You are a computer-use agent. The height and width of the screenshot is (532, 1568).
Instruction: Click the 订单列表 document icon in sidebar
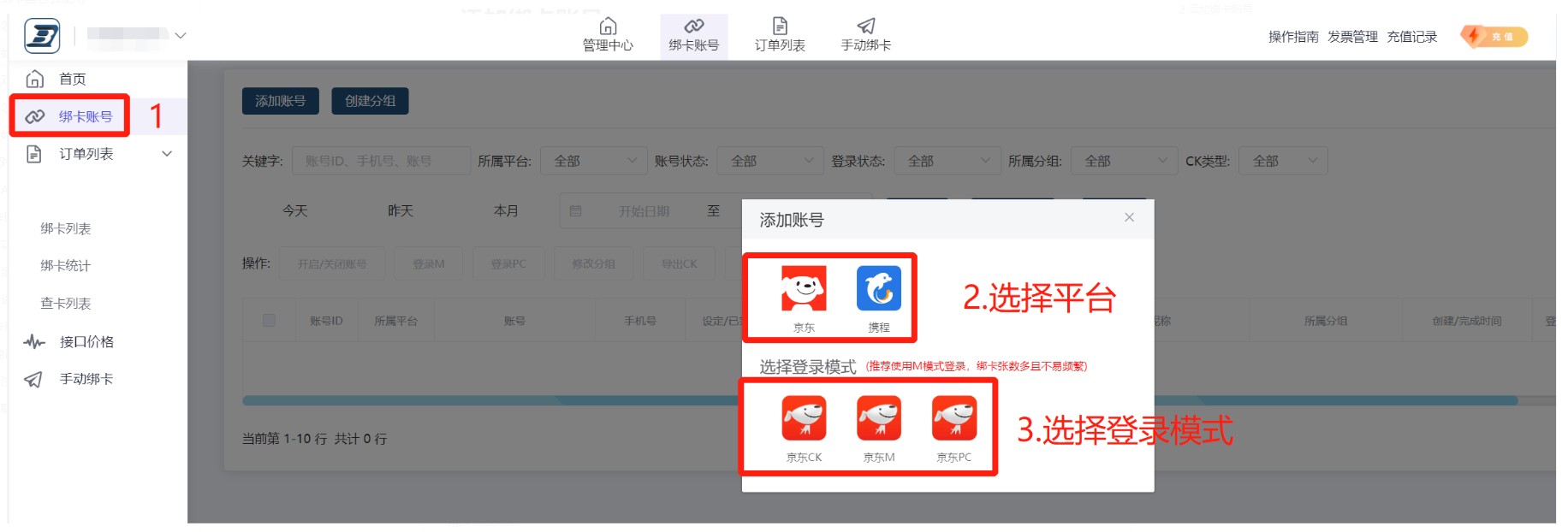[x=34, y=154]
